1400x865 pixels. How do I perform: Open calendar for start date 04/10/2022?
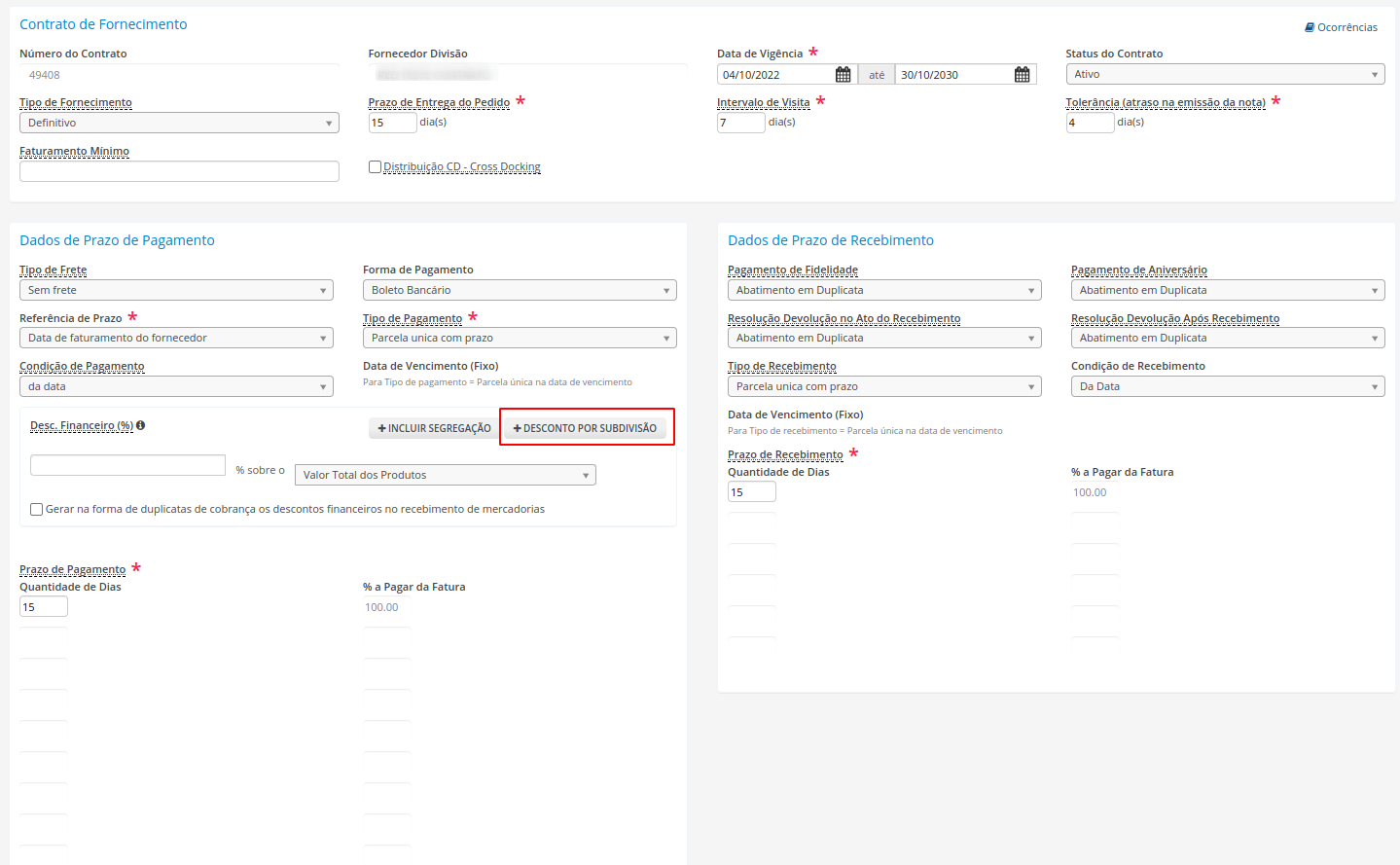click(843, 75)
